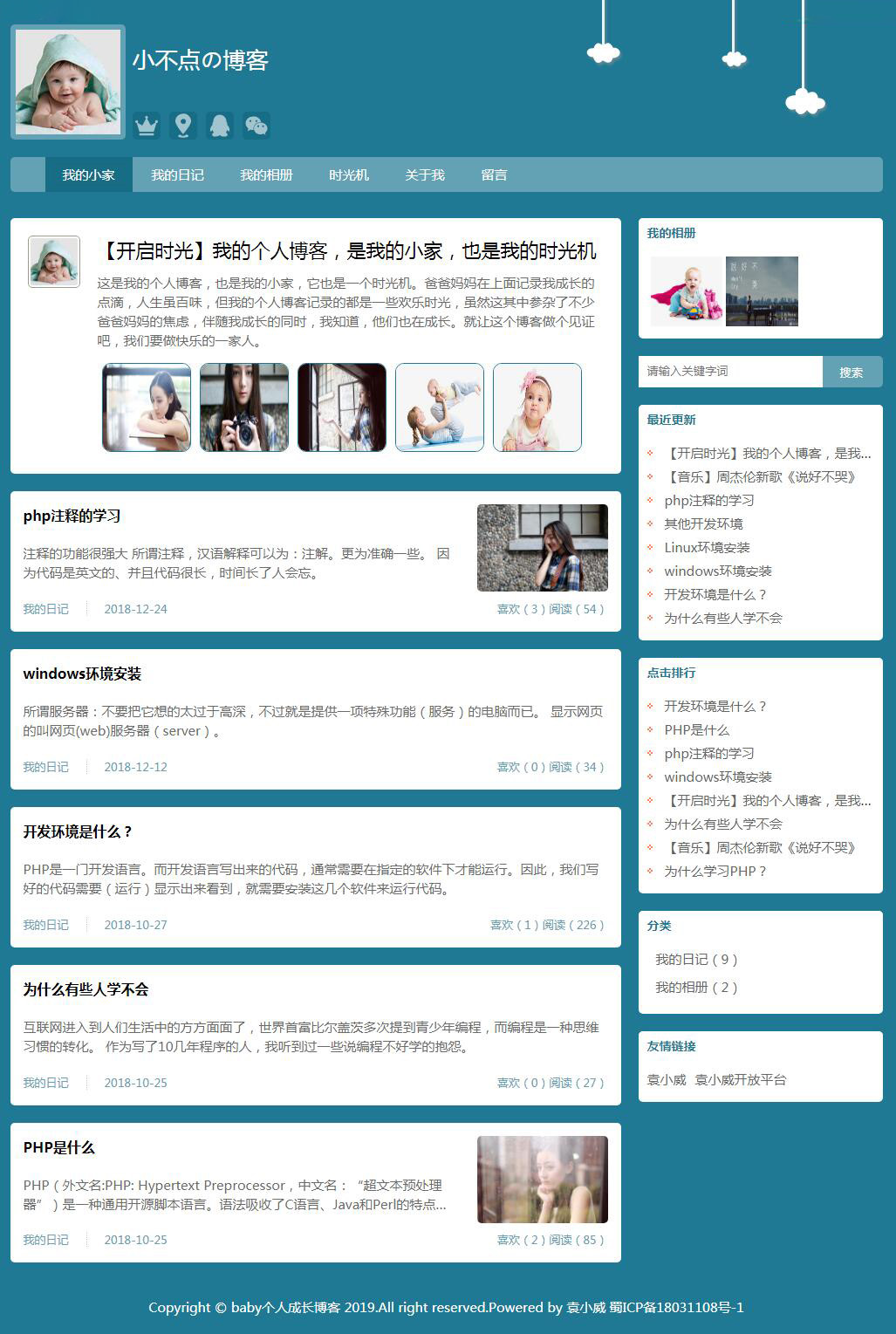The height and width of the screenshot is (1334, 896).
Task: Open baby in red cape album thumbnail
Action: click(x=687, y=291)
